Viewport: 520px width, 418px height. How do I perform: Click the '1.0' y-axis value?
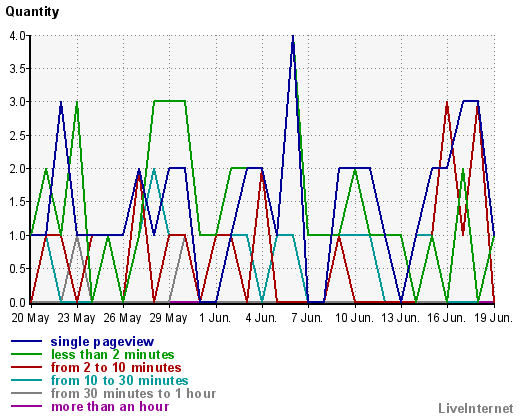[17, 235]
